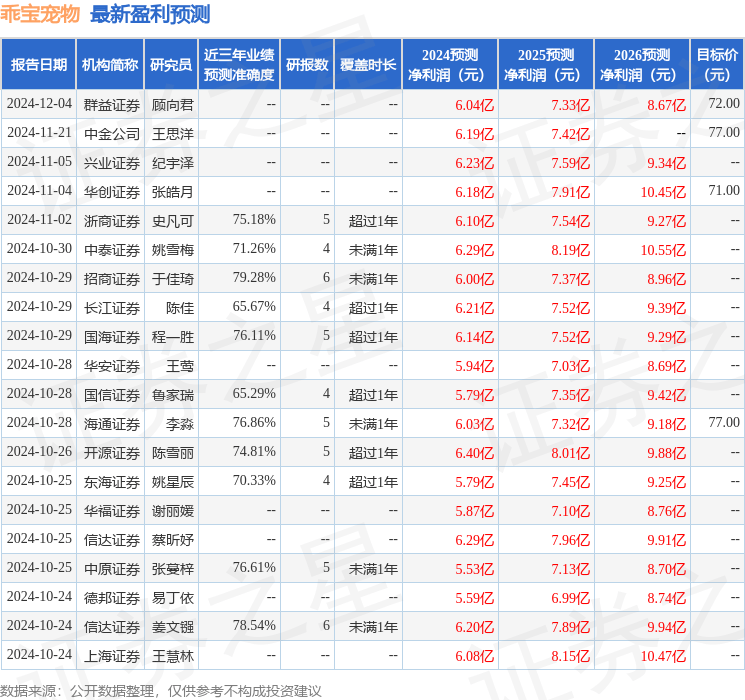
Task: Click analyst name 鲁家瑞
Action: (x=173, y=394)
